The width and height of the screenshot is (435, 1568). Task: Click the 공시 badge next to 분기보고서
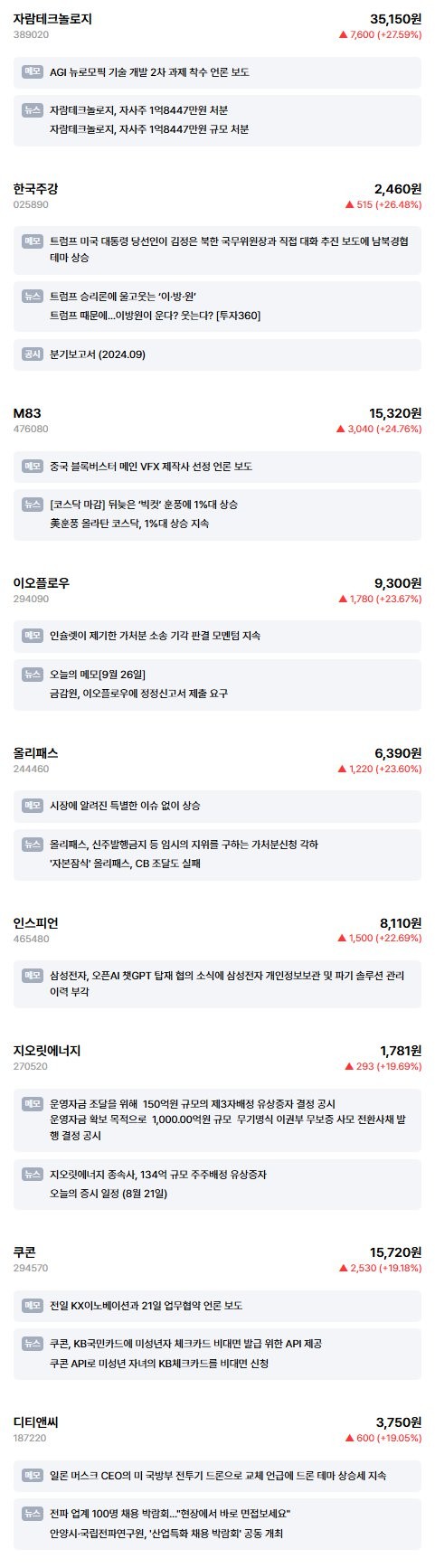(33, 354)
